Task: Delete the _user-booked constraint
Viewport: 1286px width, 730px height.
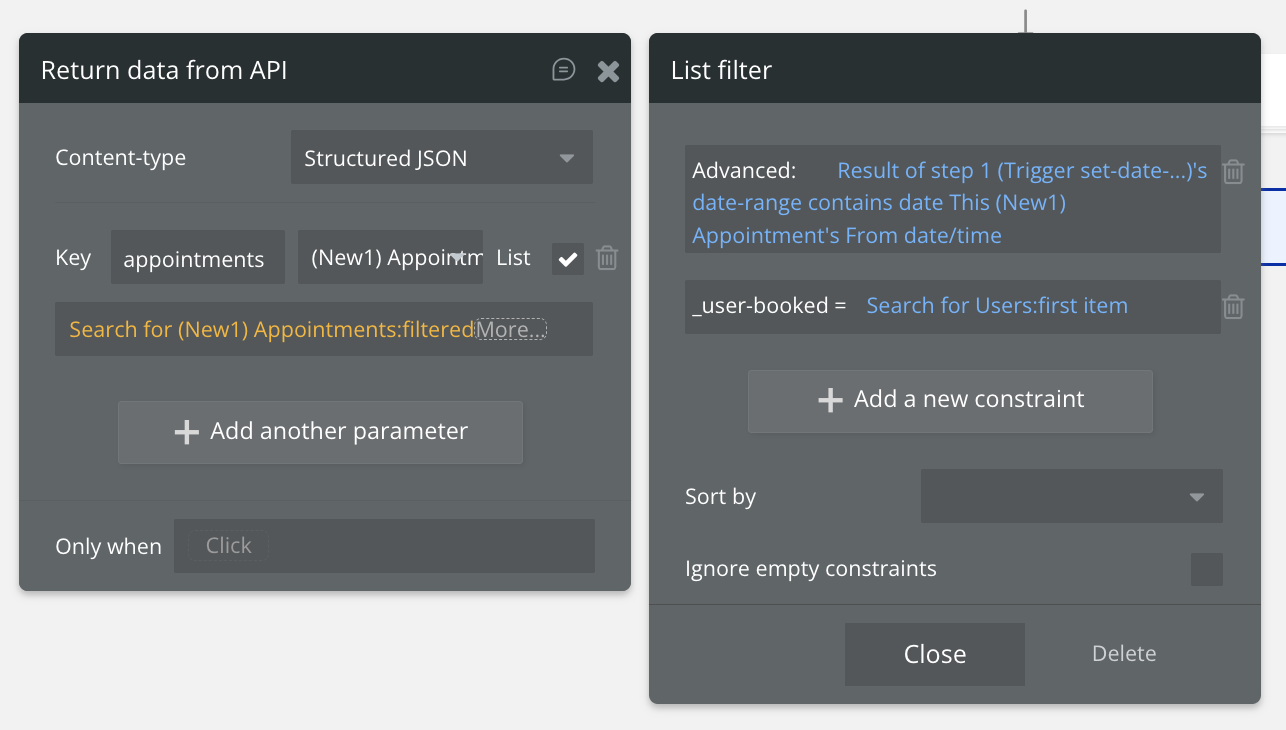Action: (1234, 307)
